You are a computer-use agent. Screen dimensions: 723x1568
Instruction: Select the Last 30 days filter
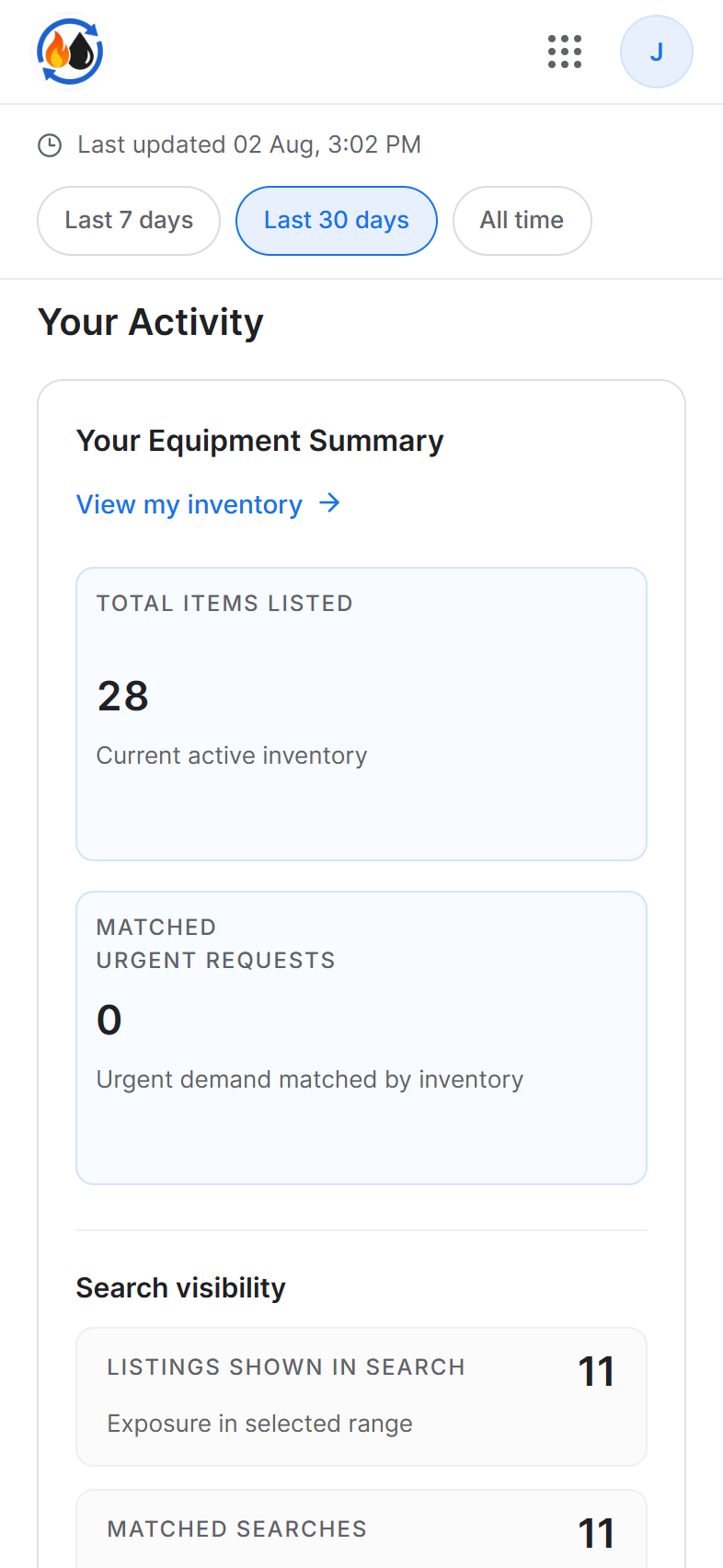point(337,221)
